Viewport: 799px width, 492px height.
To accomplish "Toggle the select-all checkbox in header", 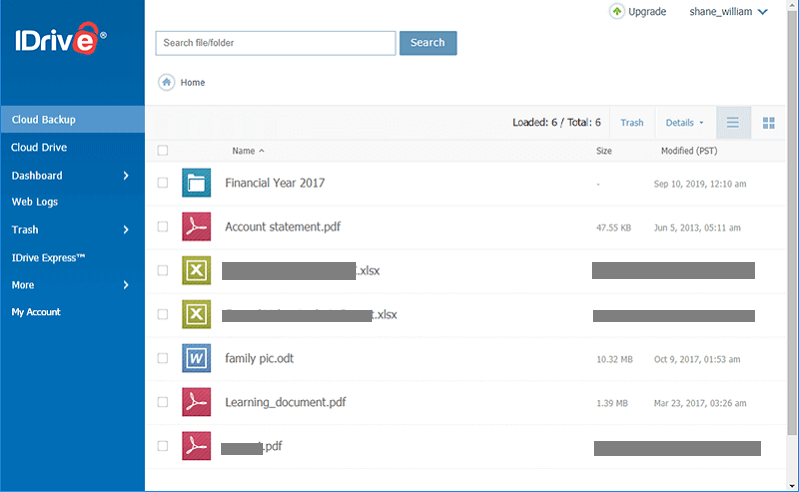I will click(163, 150).
